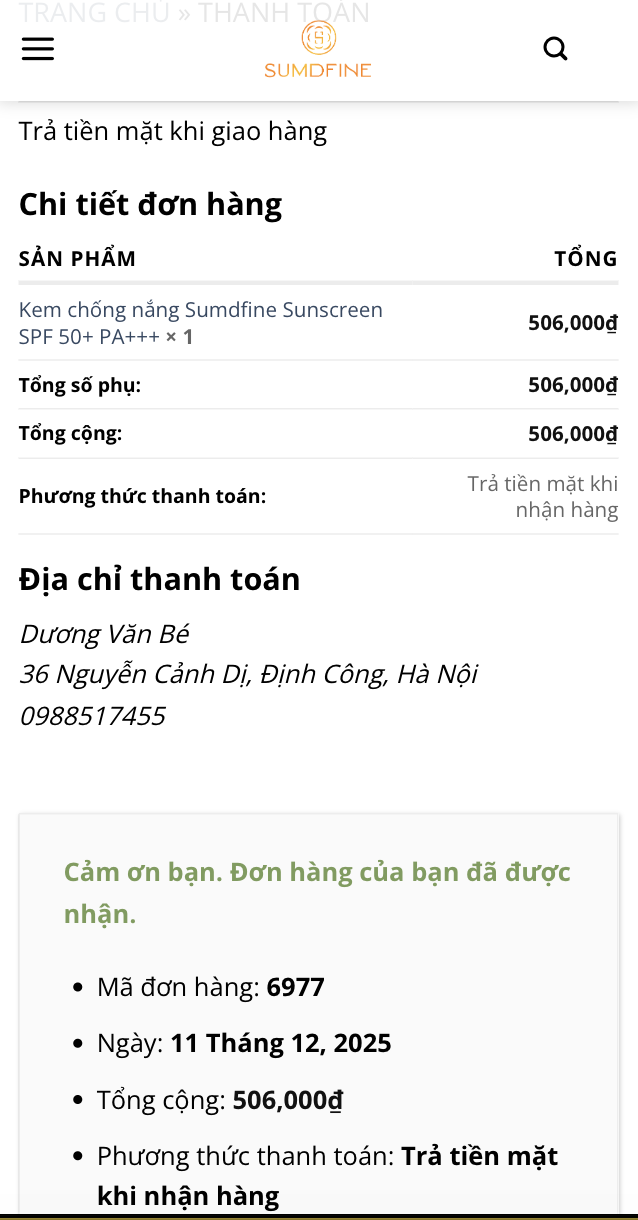
Task: Click the Chi tiết đơn hàng section heading
Action: click(x=150, y=204)
